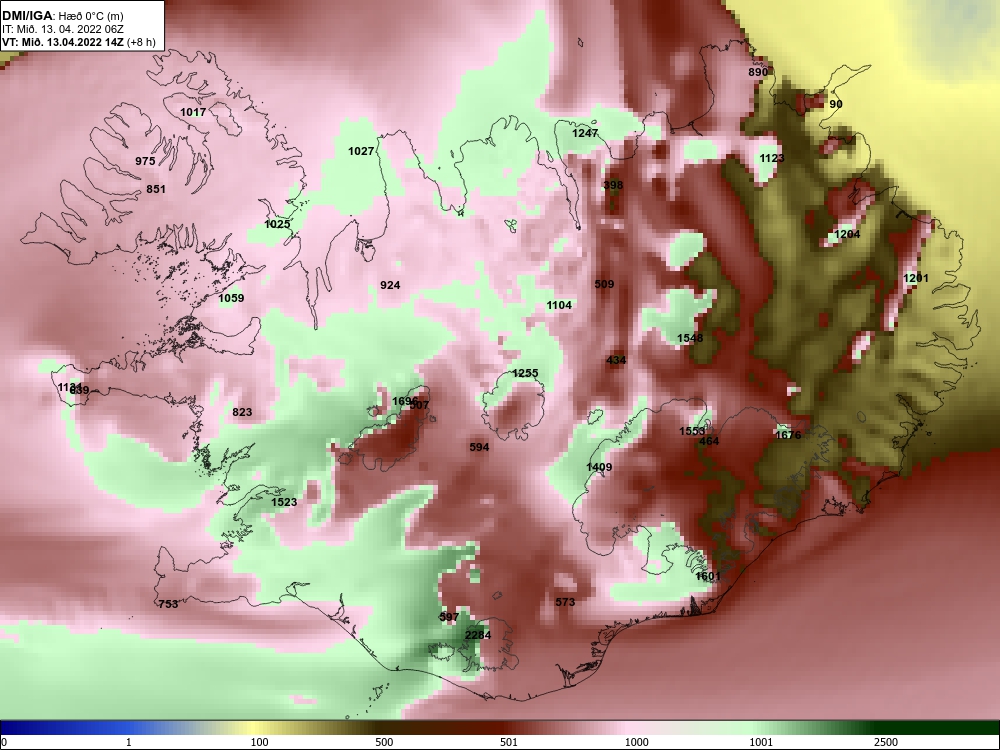This screenshot has height=750, width=1000.
Task: Click the 2284 value near south glacier
Action: point(478,635)
